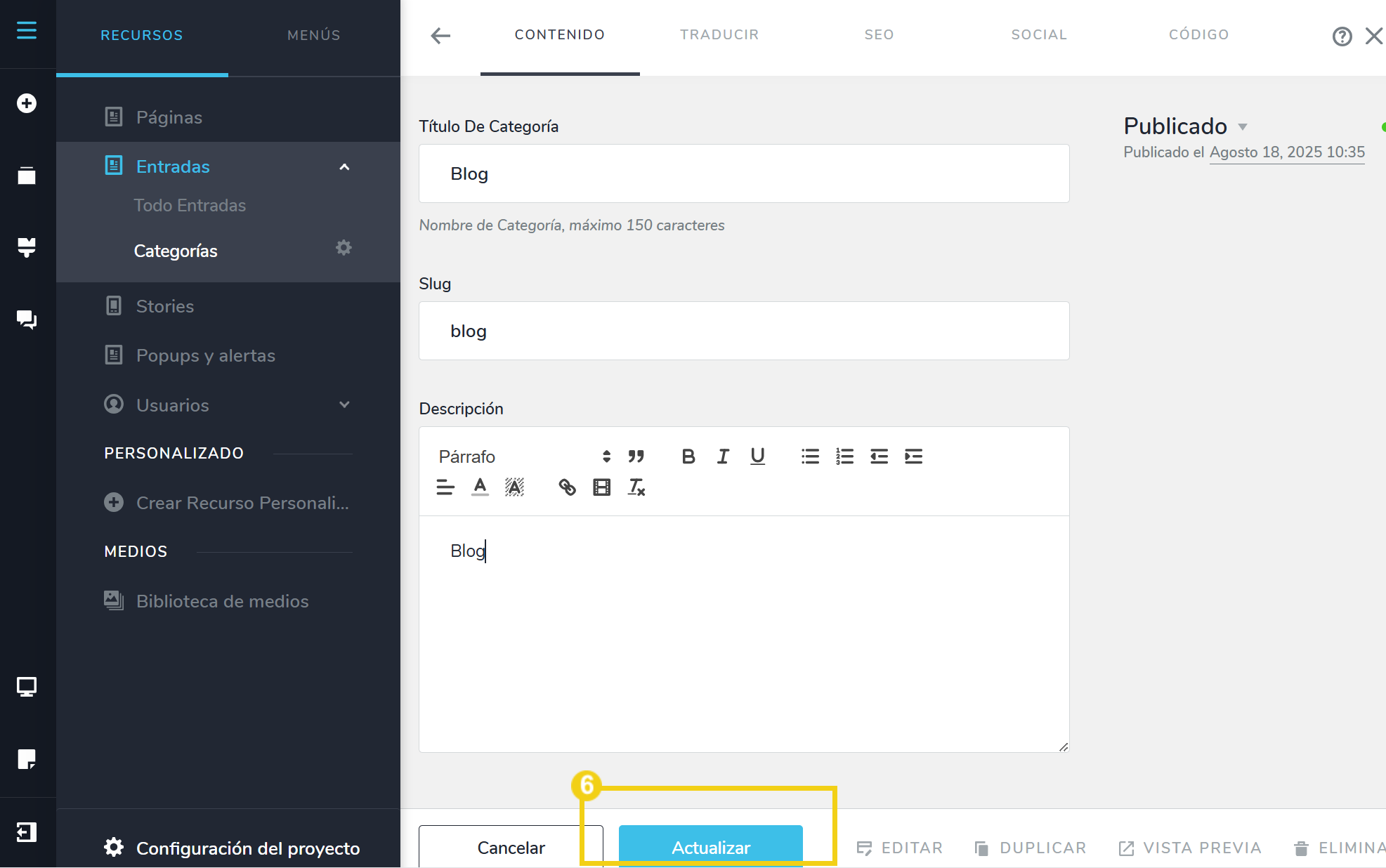Collapse the Entradas section
1386x868 pixels.
pyautogui.click(x=344, y=166)
